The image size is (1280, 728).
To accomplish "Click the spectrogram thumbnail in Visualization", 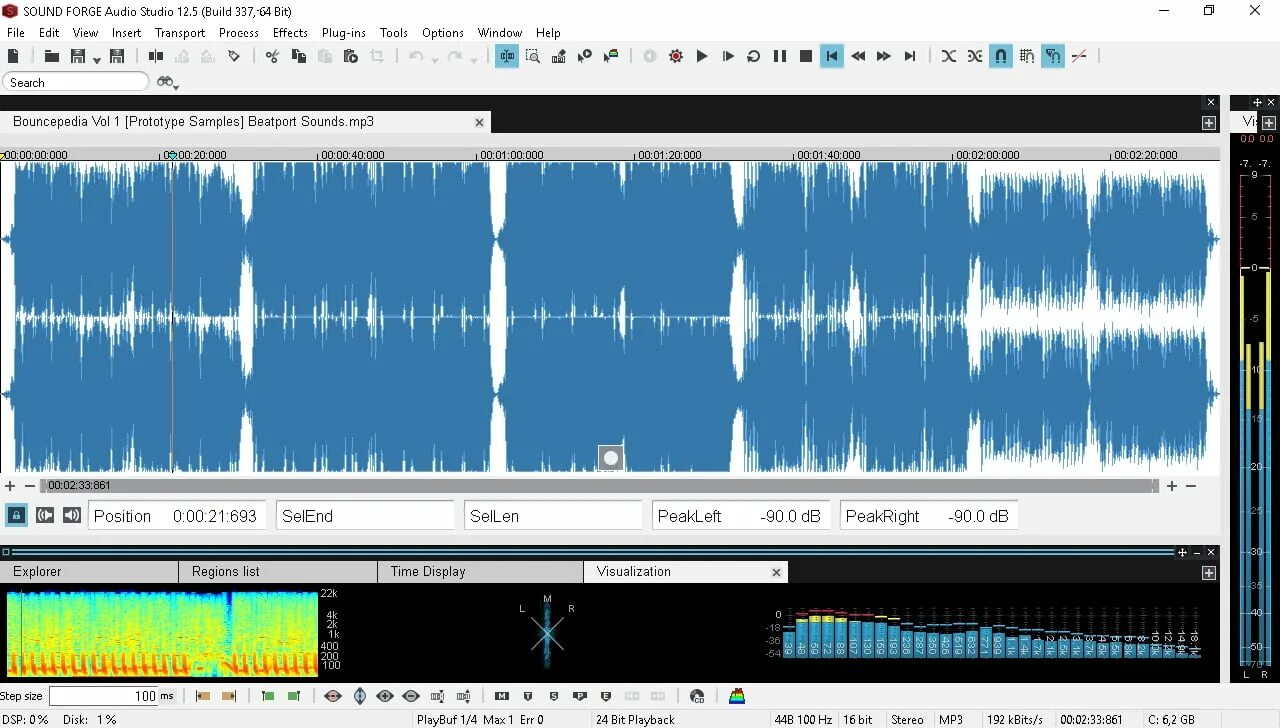I will tap(162, 633).
